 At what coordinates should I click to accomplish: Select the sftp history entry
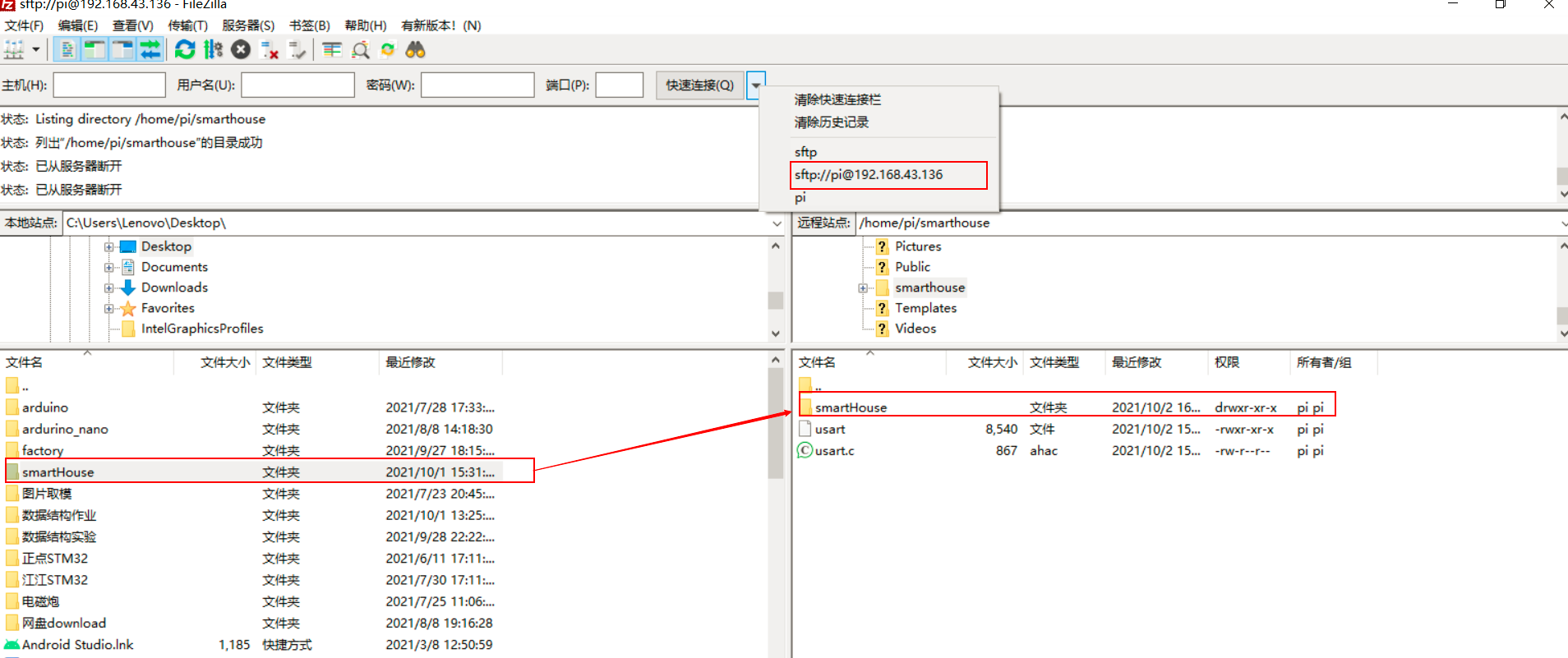(805, 152)
